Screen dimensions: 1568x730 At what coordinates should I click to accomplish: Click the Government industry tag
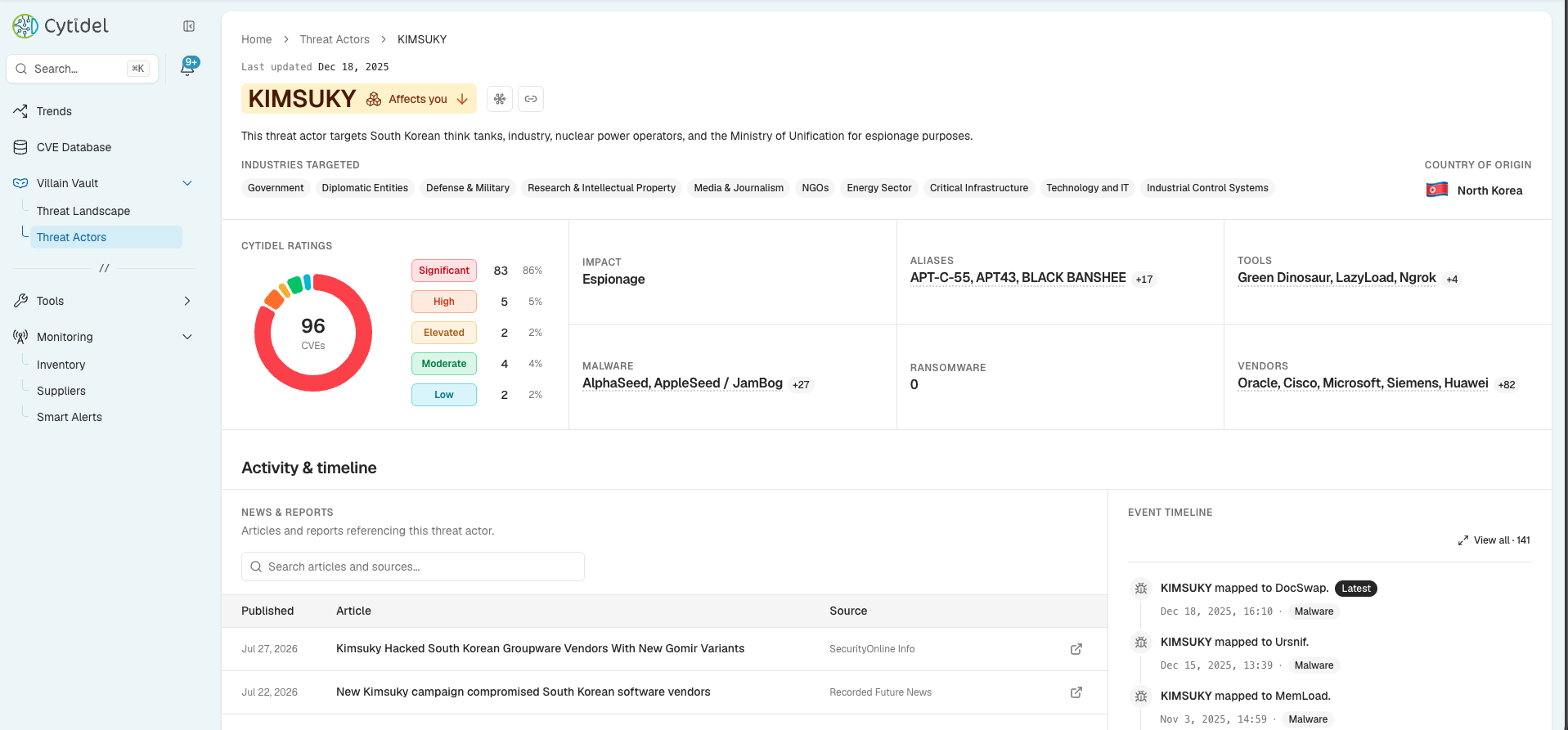(x=276, y=188)
